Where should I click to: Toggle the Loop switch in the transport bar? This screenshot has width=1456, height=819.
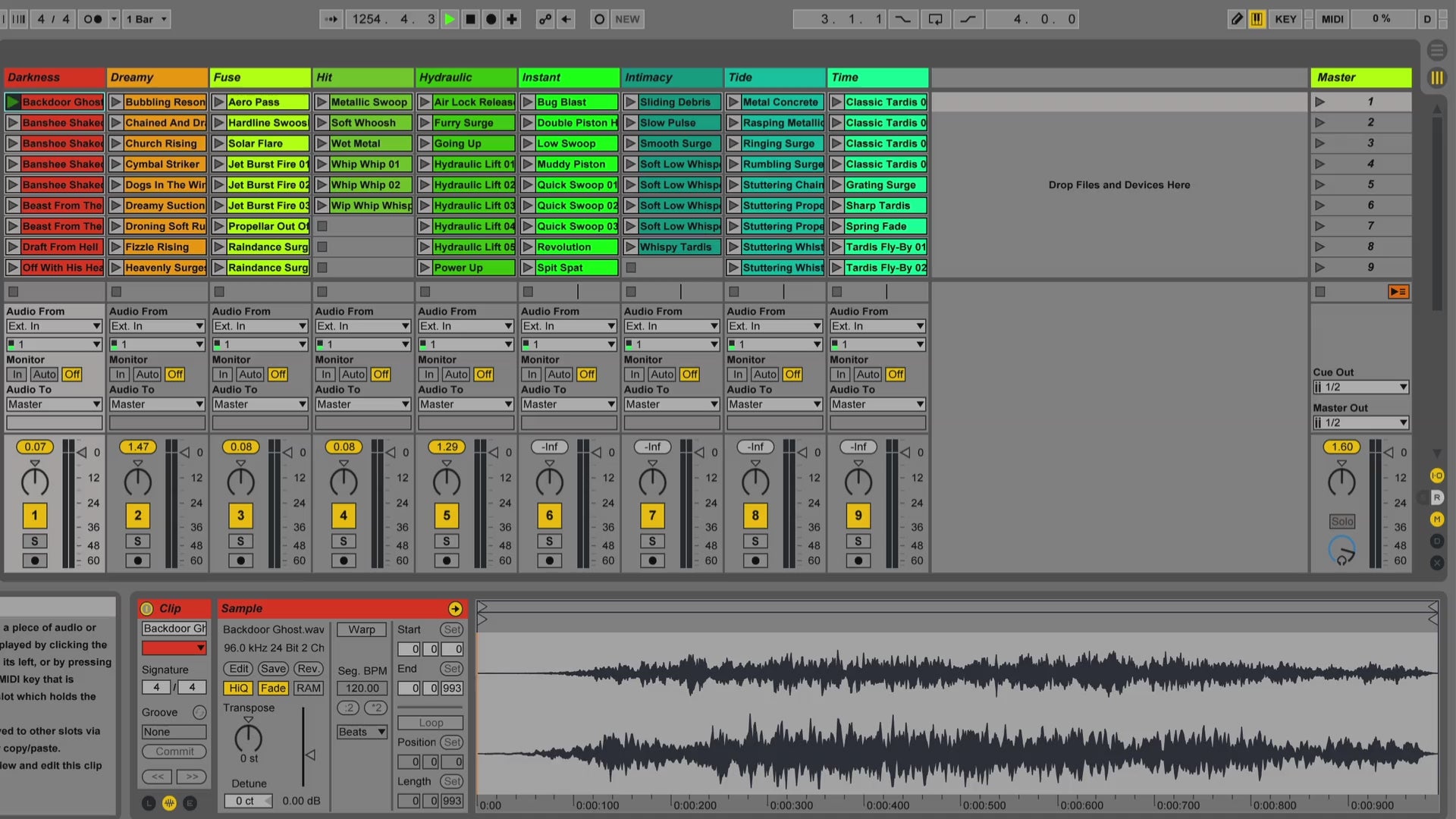[935, 19]
